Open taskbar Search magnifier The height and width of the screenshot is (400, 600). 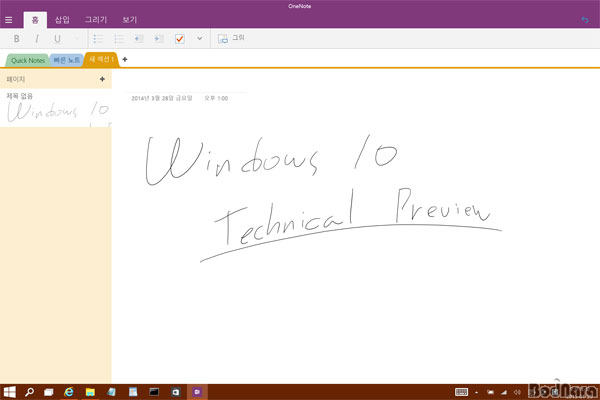coord(29,392)
